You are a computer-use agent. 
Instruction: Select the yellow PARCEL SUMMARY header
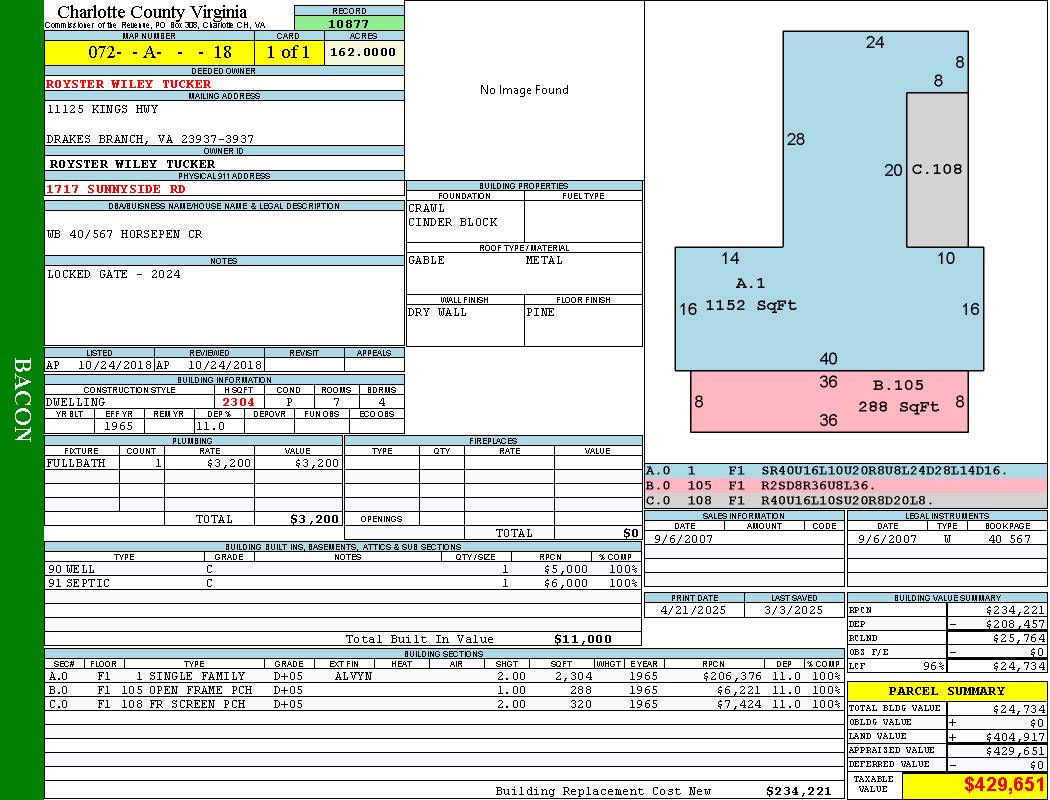point(946,691)
